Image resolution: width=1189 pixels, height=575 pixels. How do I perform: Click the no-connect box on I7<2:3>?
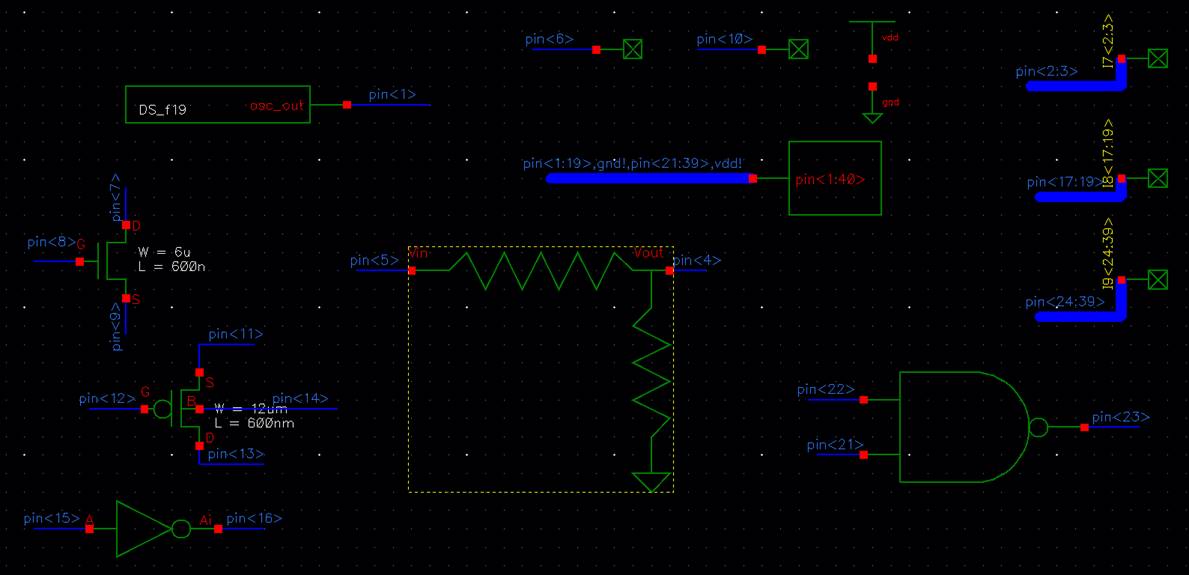tap(1158, 58)
